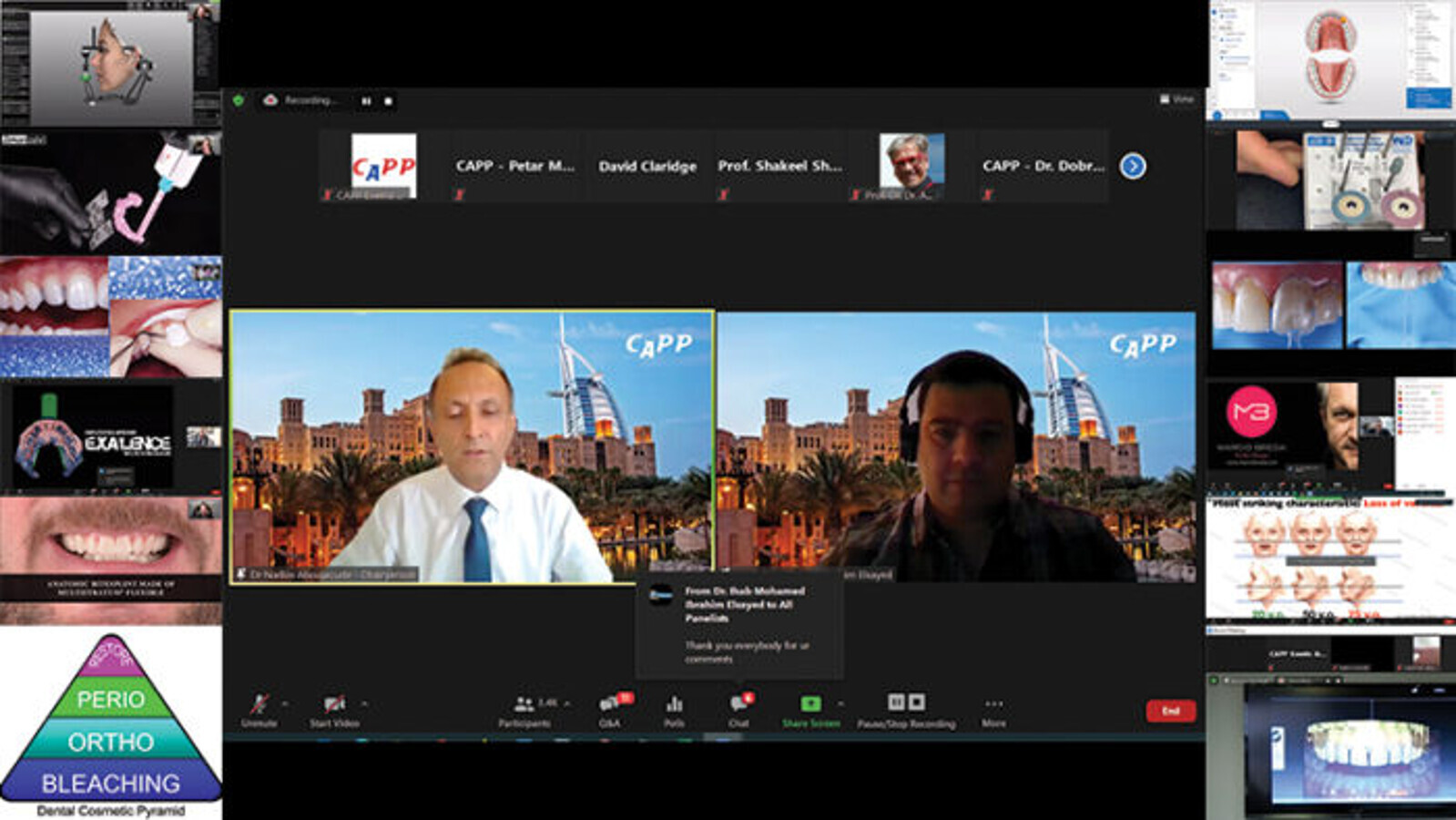Click the chat message notification popup
This screenshot has width=1456, height=820.
coord(739,624)
